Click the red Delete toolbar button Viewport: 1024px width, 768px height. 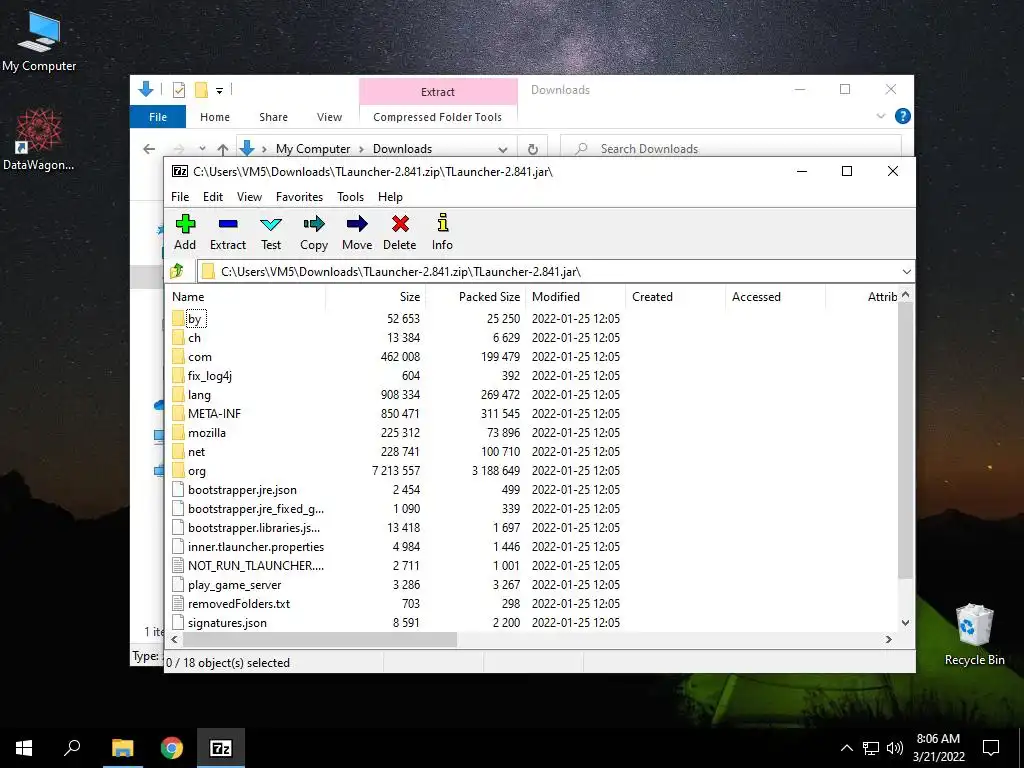pos(400,232)
